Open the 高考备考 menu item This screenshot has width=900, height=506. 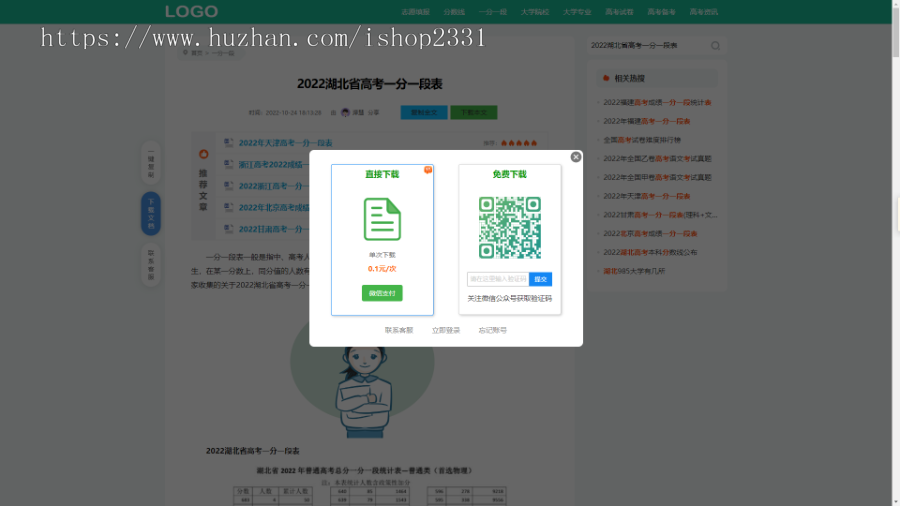pyautogui.click(x=662, y=12)
